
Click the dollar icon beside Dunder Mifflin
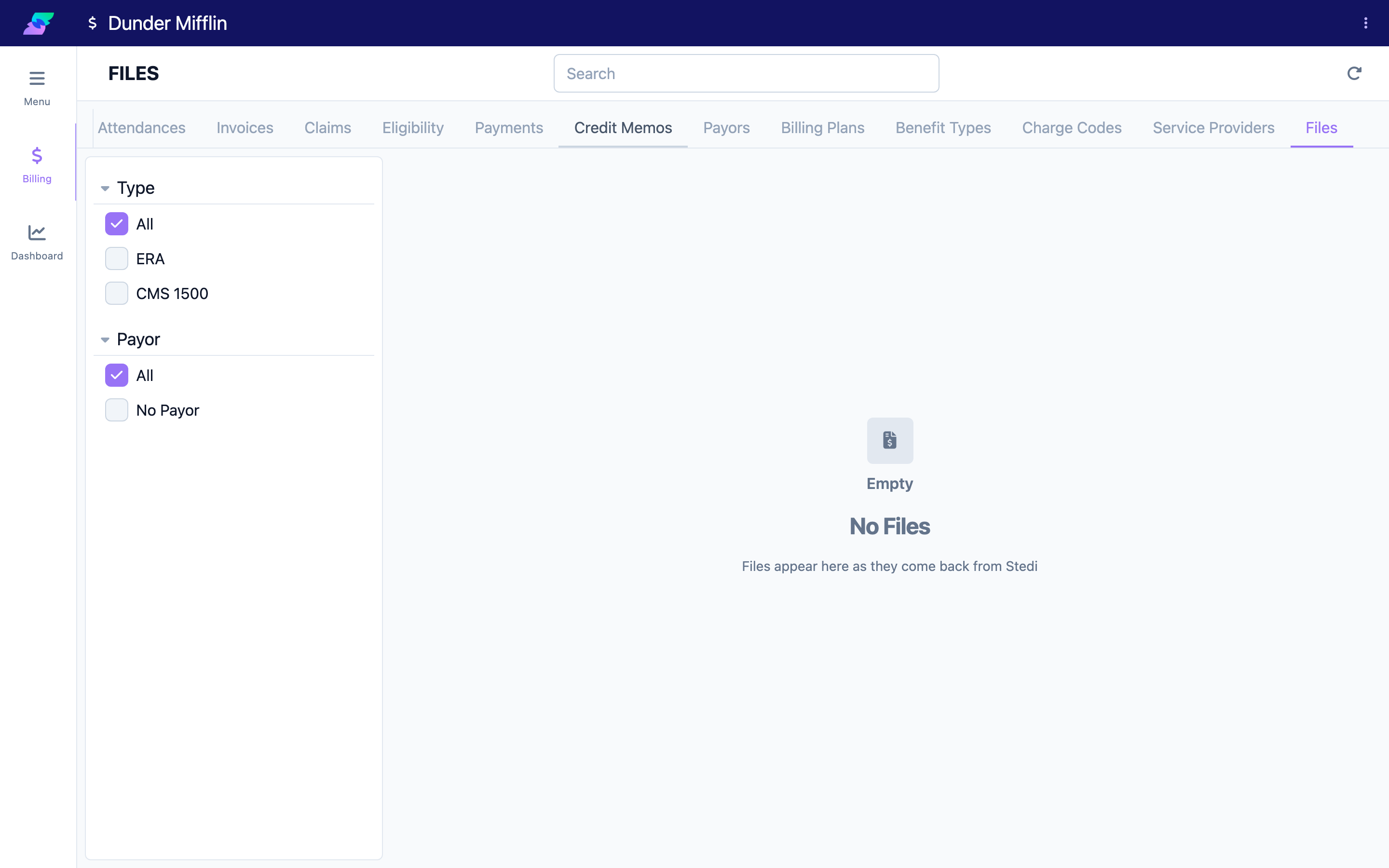coord(93,23)
